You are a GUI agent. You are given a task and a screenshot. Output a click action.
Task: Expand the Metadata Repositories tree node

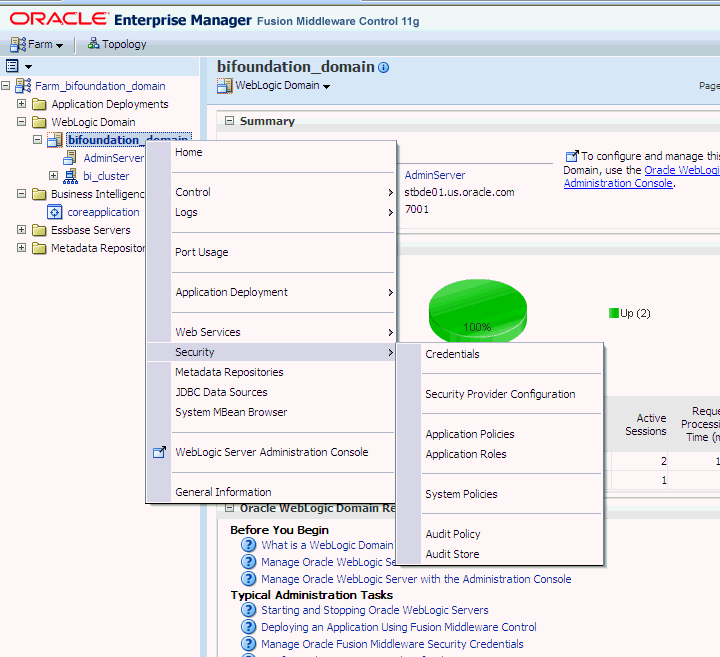22,248
